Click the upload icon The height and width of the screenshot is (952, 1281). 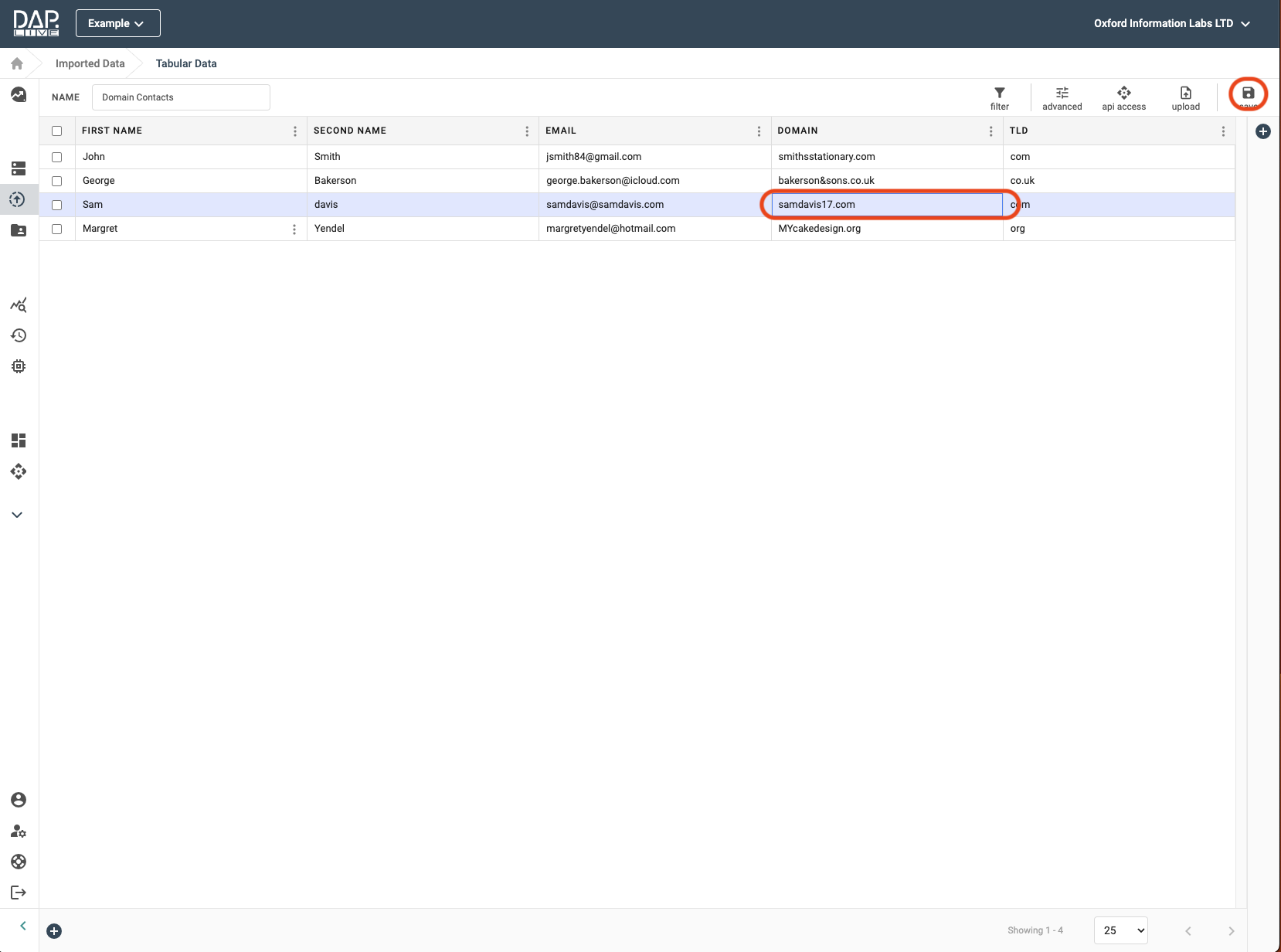(x=1185, y=98)
